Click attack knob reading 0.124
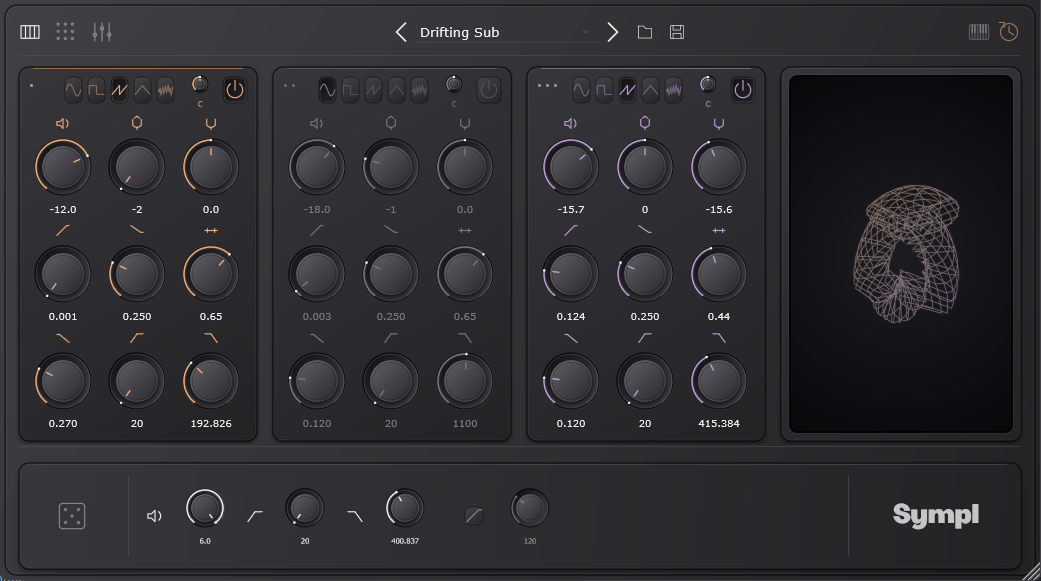This screenshot has width=1041, height=581. tap(571, 274)
